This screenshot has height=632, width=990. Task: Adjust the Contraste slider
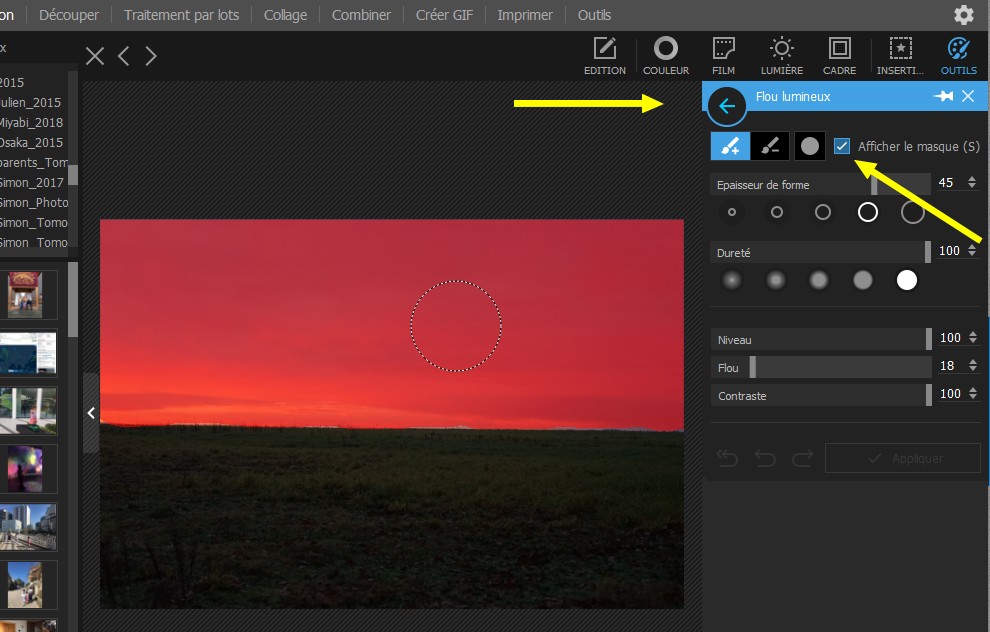pyautogui.click(x=821, y=395)
